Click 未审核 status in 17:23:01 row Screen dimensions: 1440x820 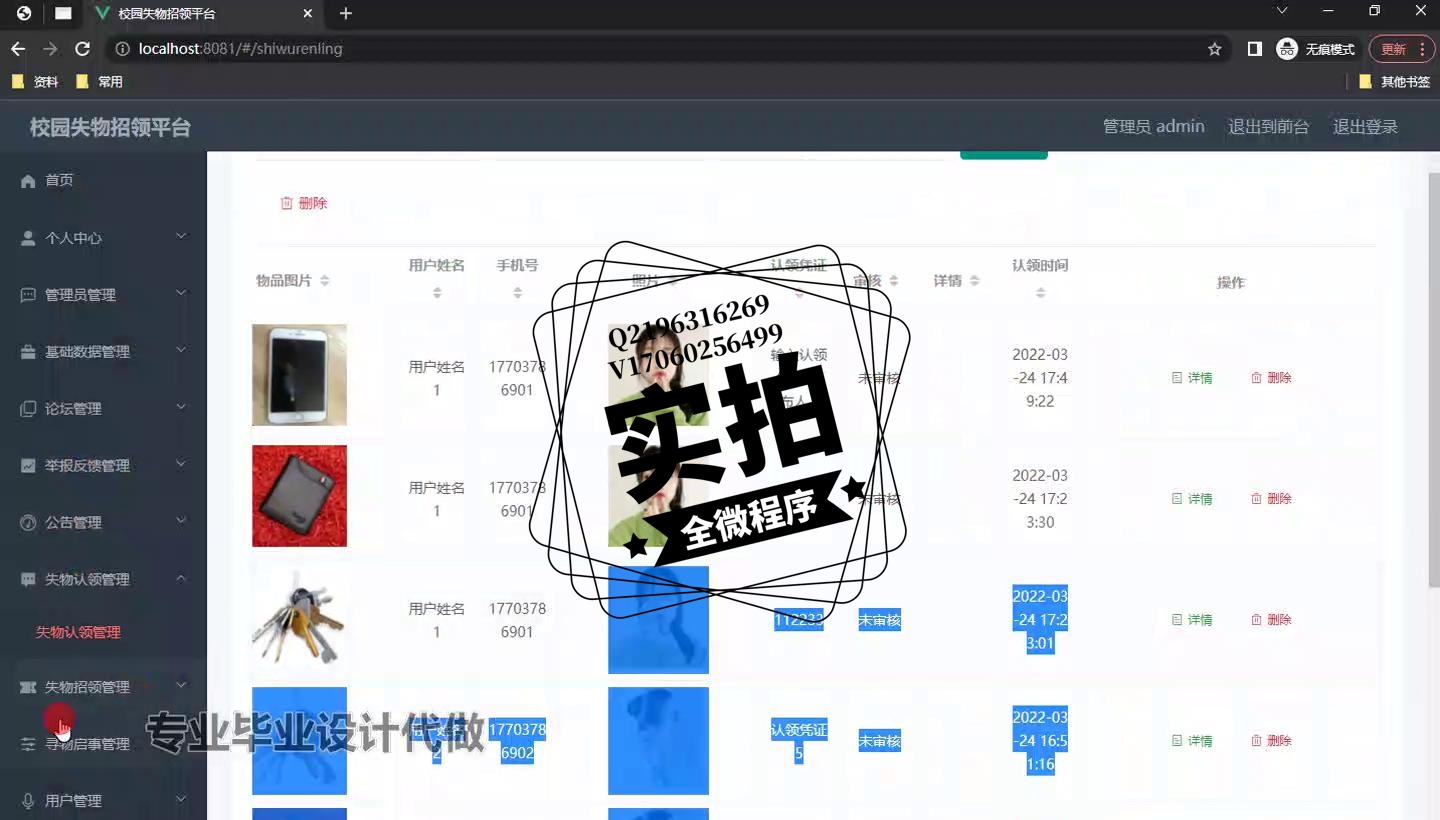pos(880,621)
